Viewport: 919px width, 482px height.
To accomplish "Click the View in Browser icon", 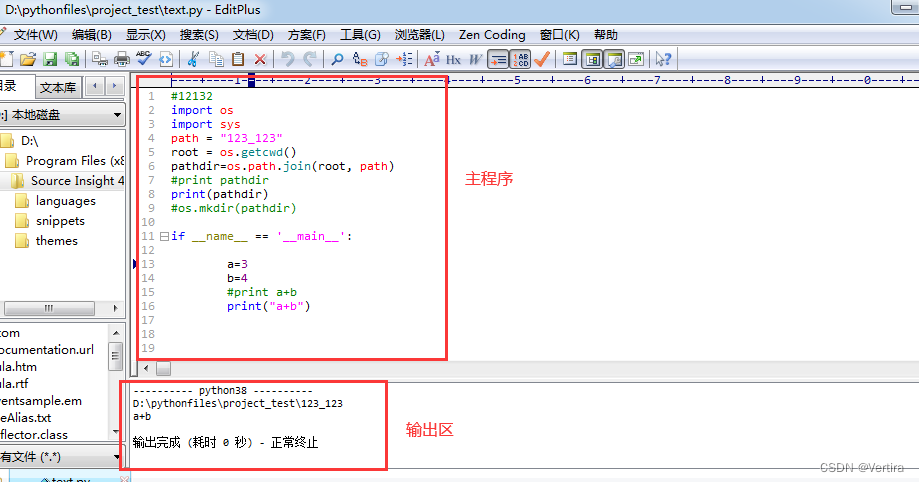I will (x=166, y=59).
